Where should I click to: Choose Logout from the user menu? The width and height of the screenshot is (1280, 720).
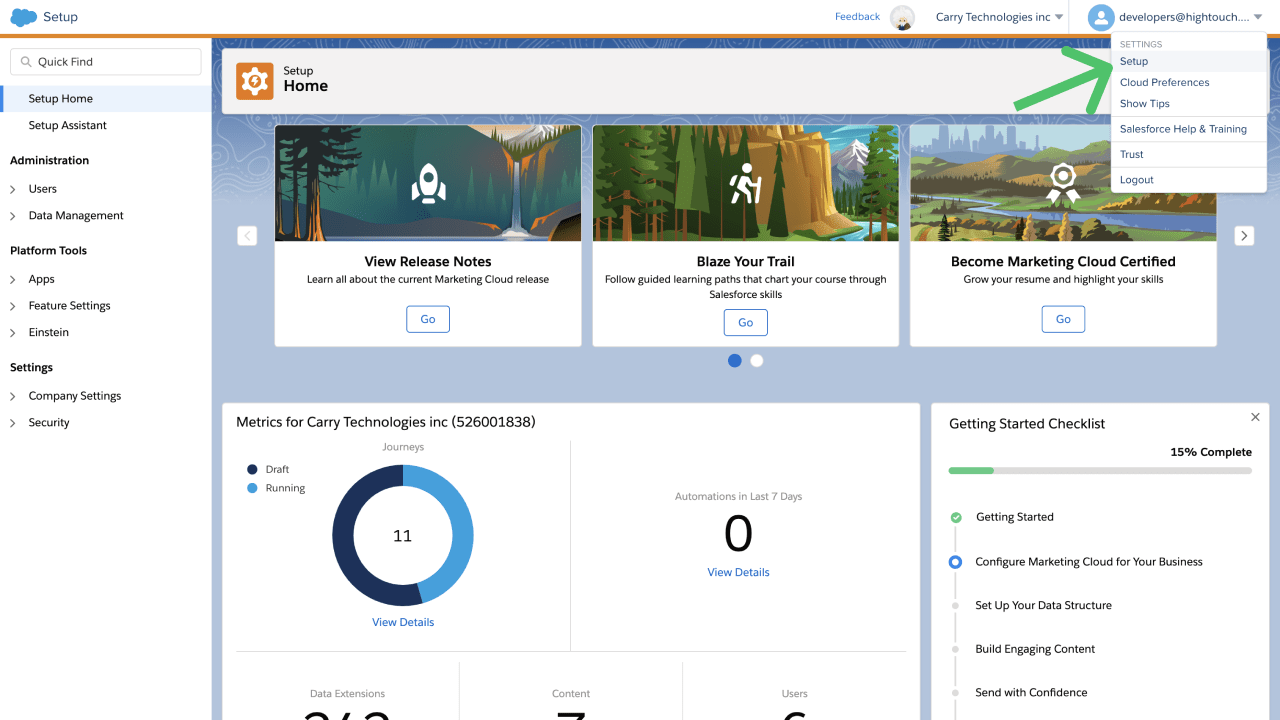[x=1188, y=180]
